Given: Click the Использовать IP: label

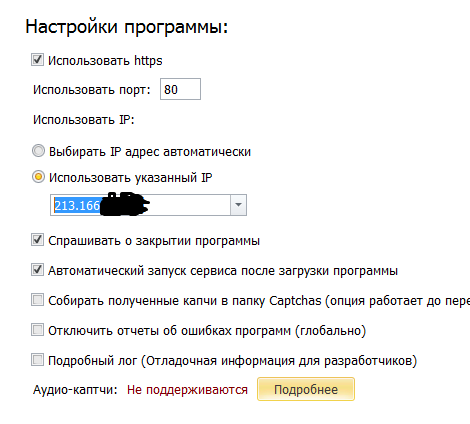Looking at the screenshot, I should (x=84, y=120).
